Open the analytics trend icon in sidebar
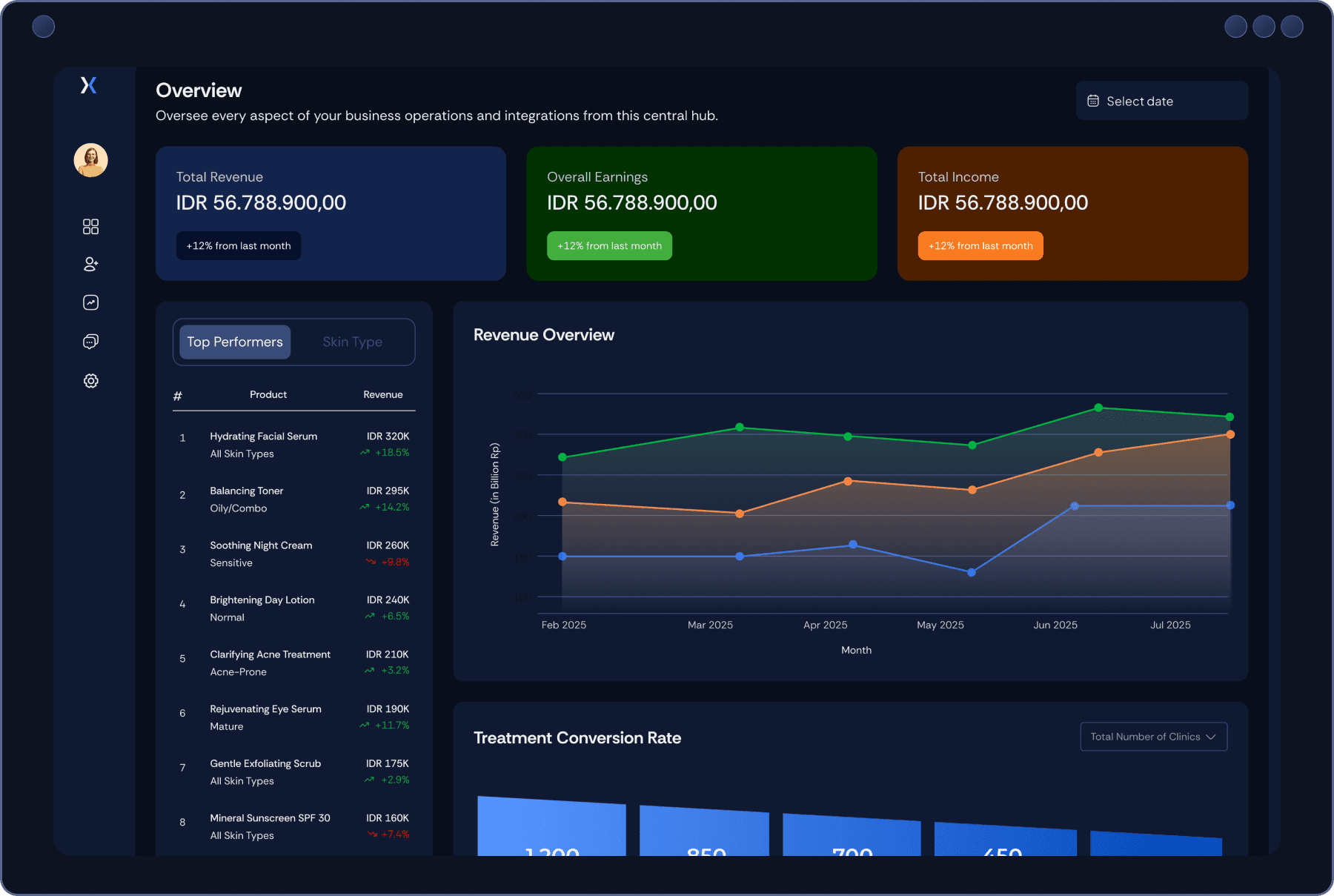 tap(90, 302)
